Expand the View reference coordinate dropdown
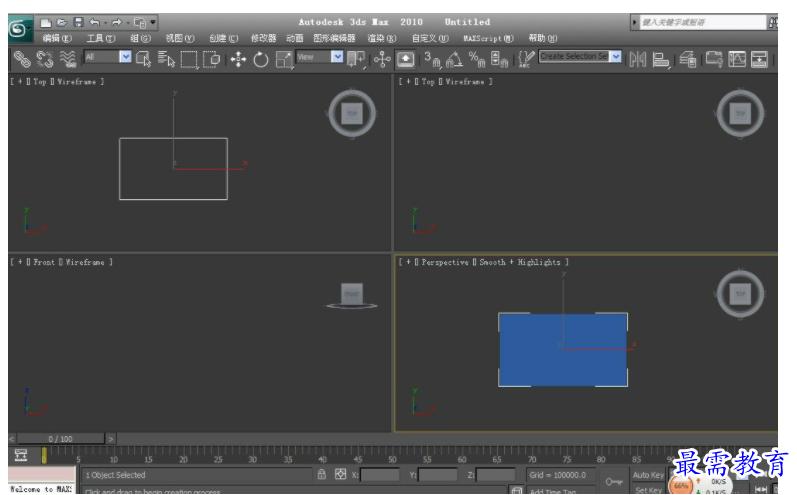The height and width of the screenshot is (495, 797). coord(336,56)
